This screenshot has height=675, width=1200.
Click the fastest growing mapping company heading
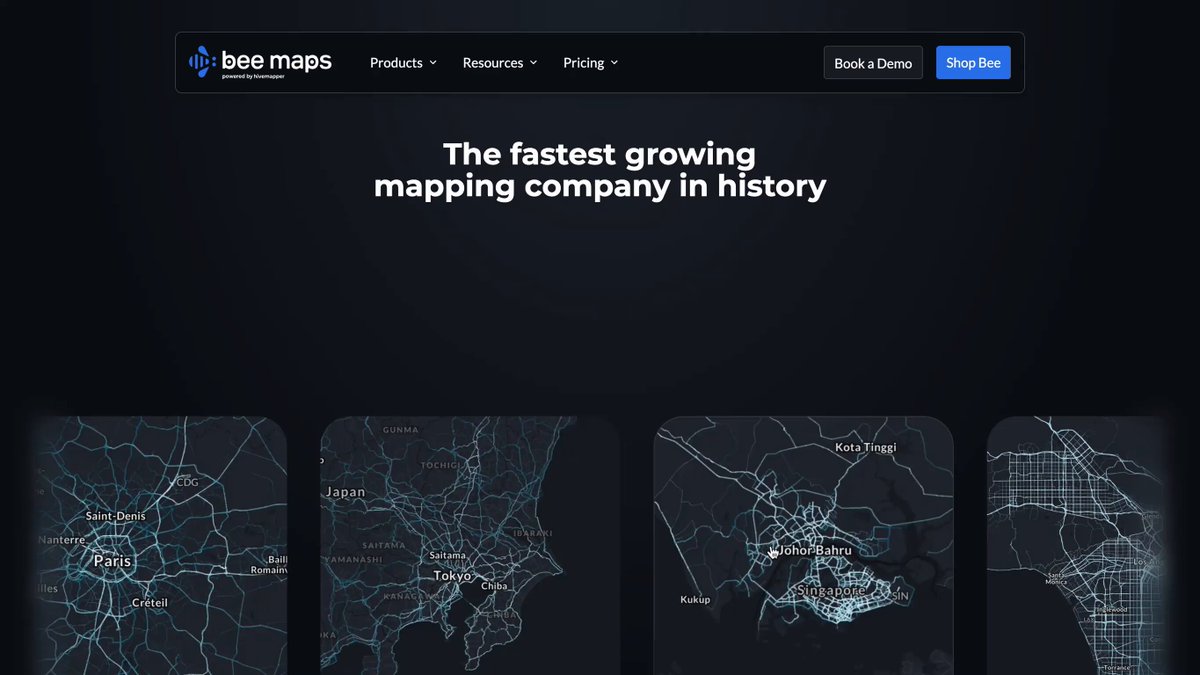600,170
